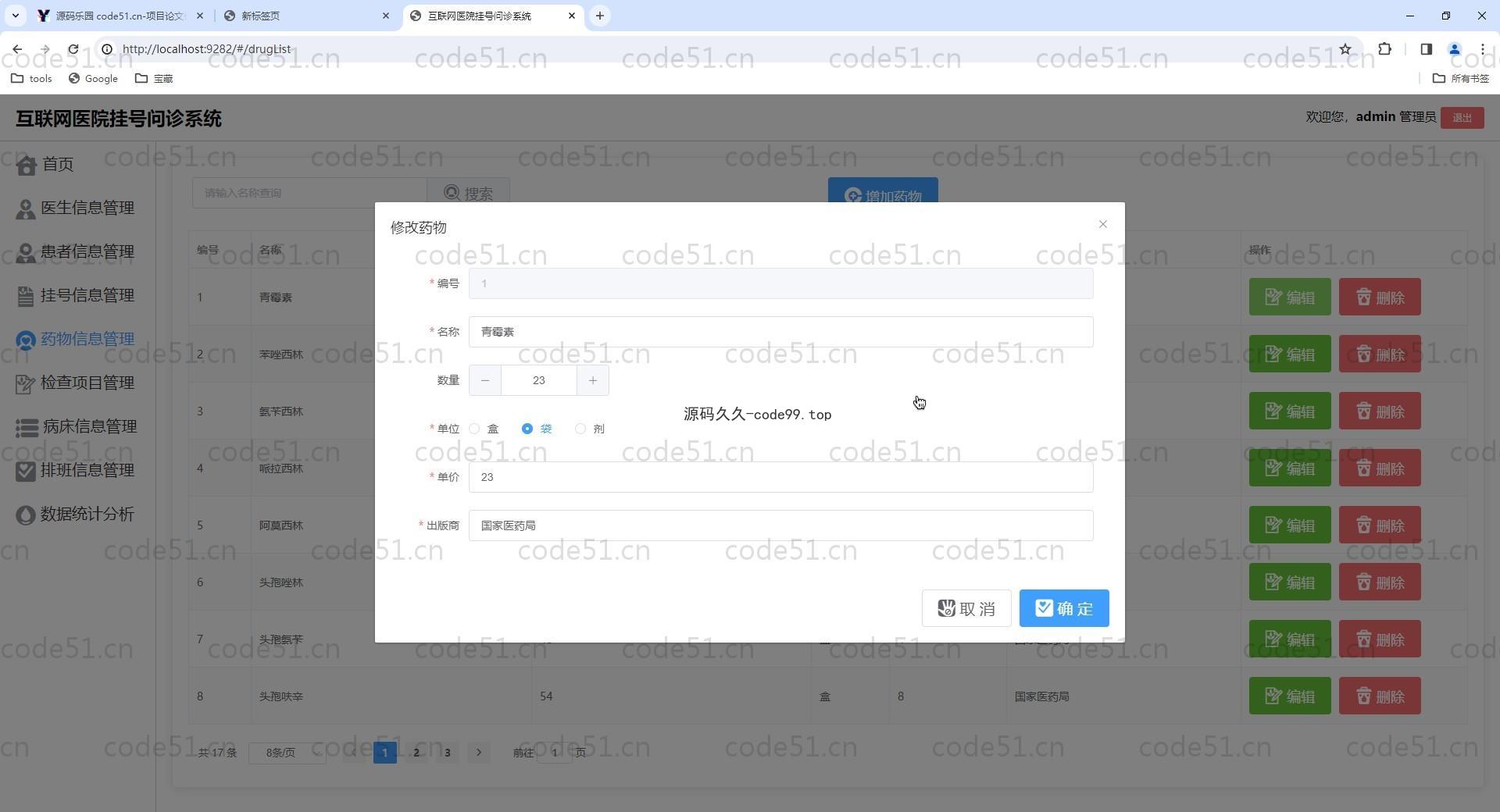Click 编辑 for row 4 哌拉西林

pos(1289,468)
